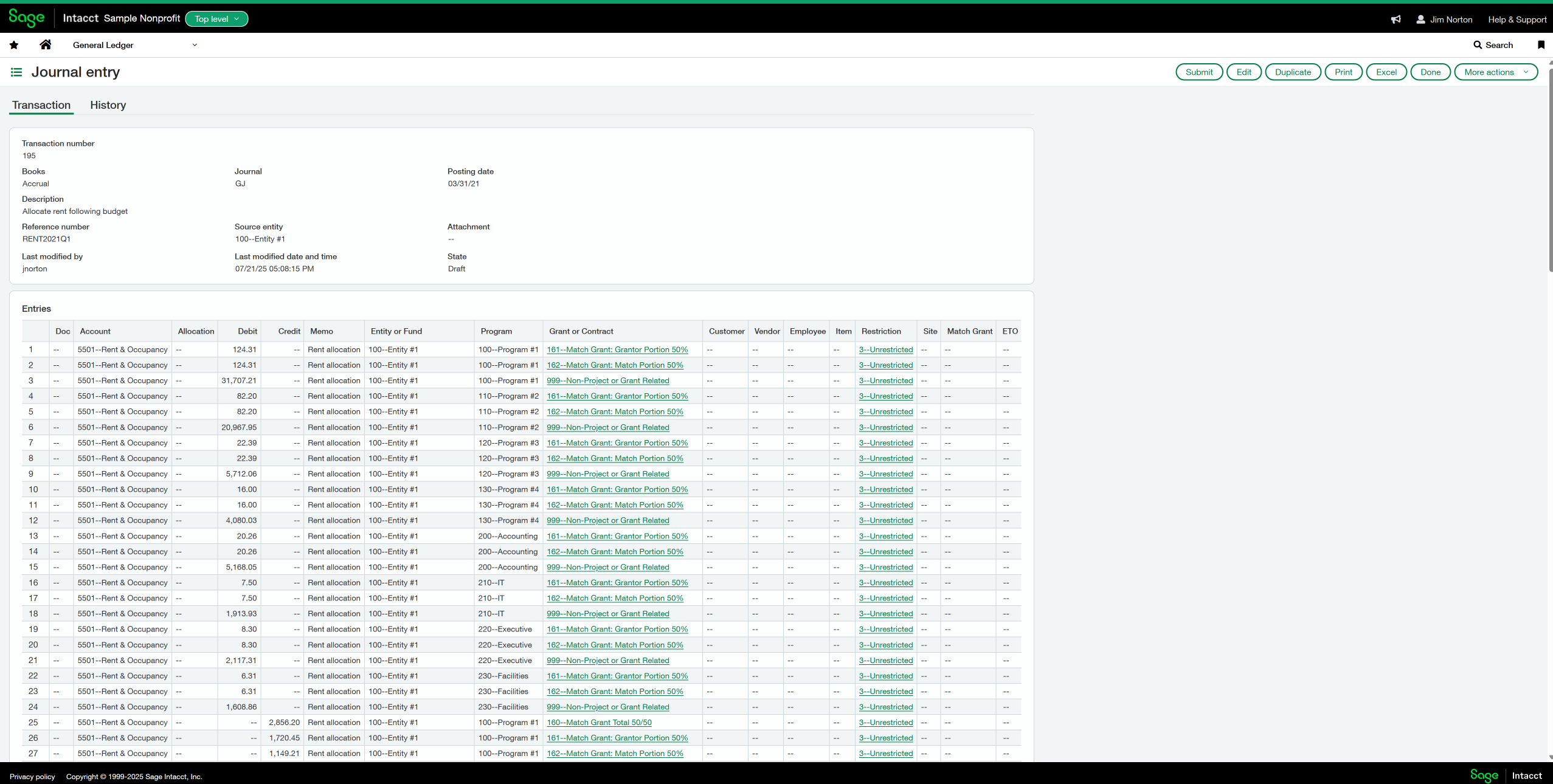Go to the home icon

tap(45, 45)
